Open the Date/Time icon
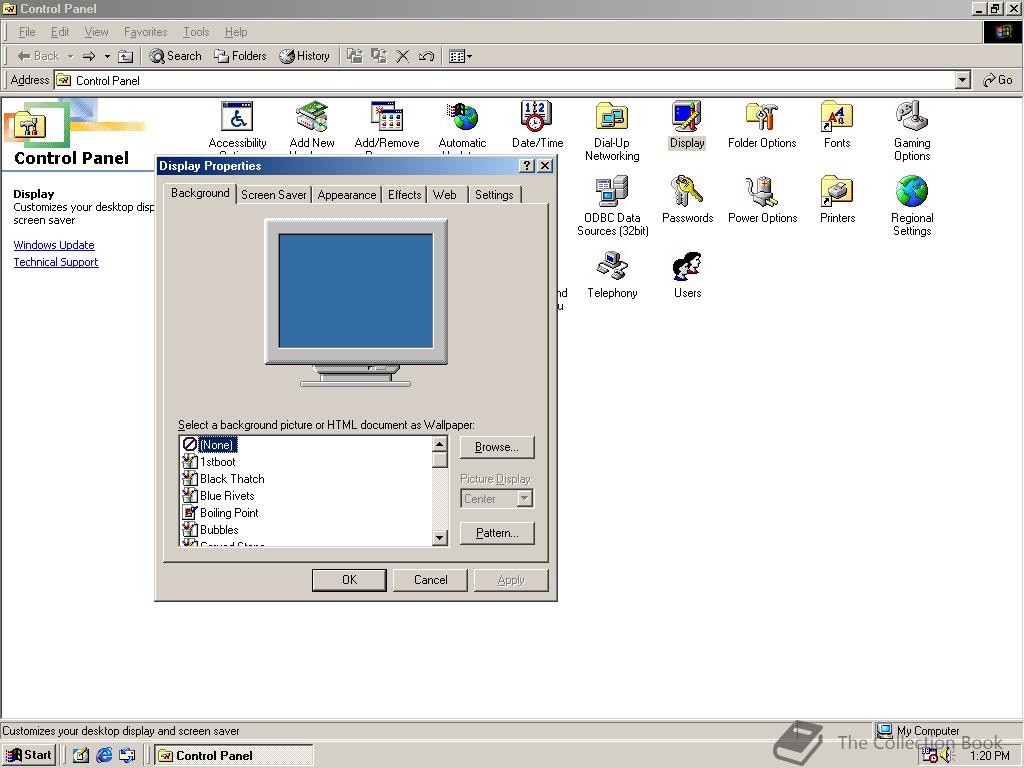 [537, 118]
